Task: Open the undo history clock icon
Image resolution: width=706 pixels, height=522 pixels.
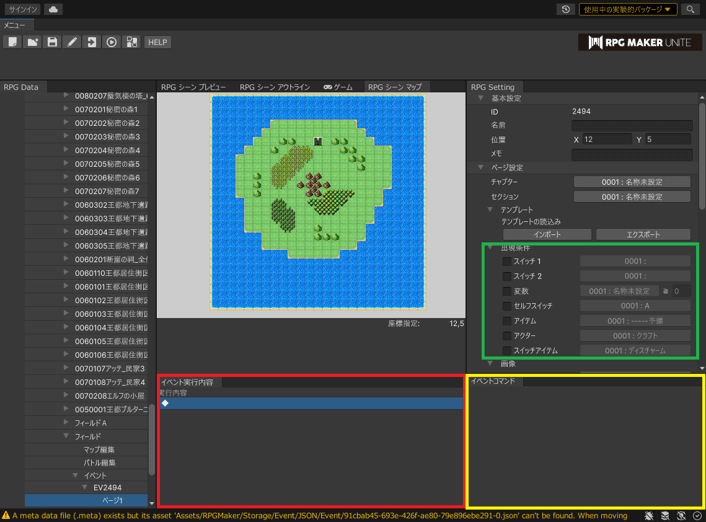Action: [566, 9]
